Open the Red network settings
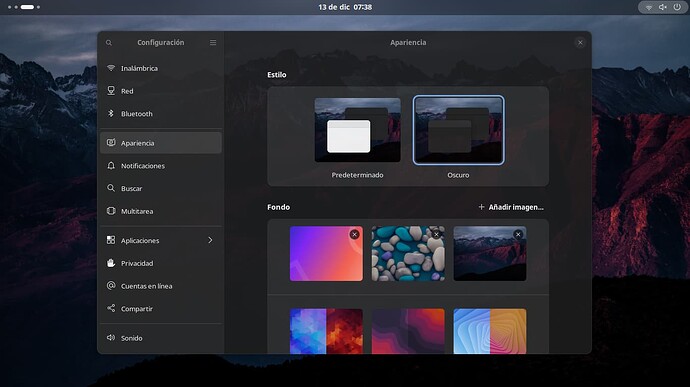Viewport: 690px width, 387px height. click(x=161, y=91)
